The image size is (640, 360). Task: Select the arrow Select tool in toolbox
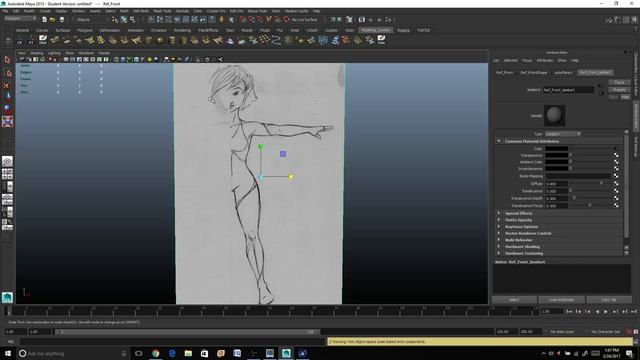(7, 60)
